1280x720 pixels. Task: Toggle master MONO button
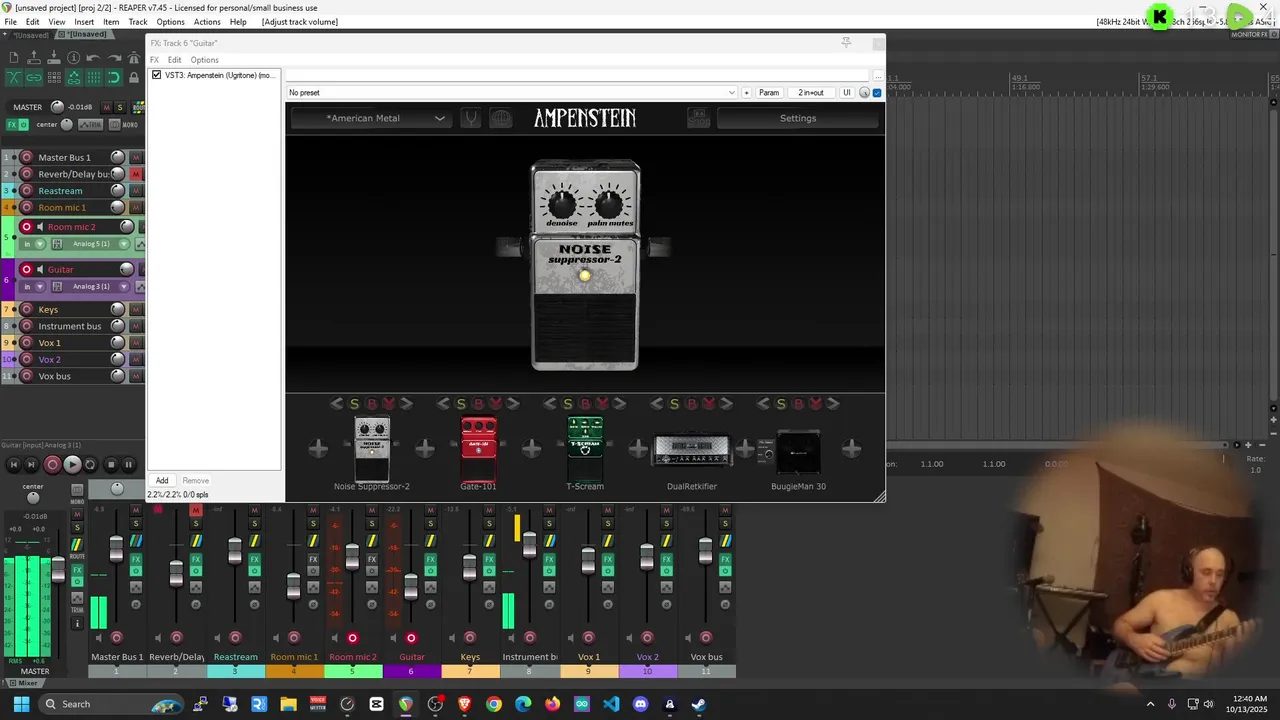pyautogui.click(x=123, y=125)
